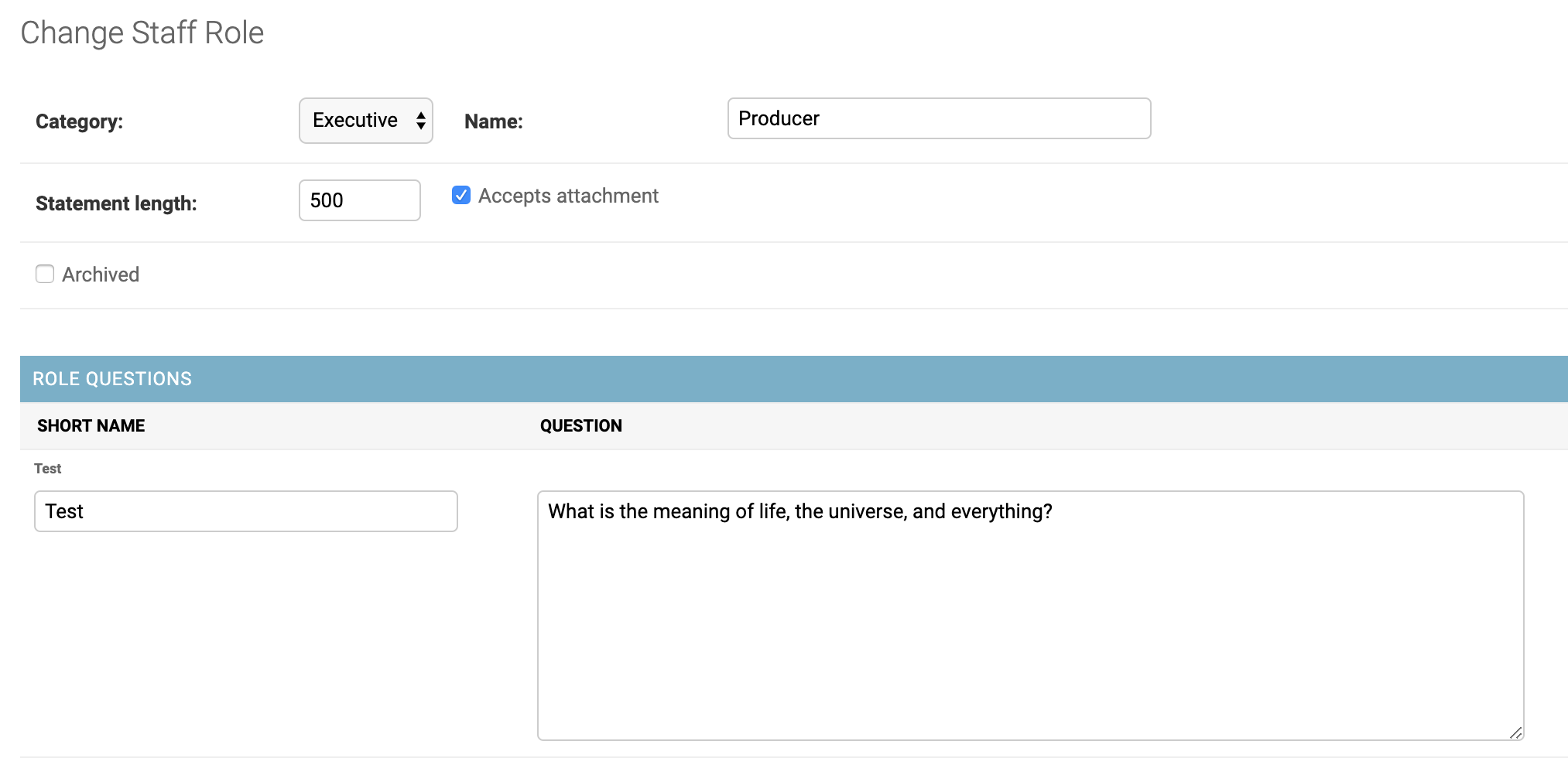Click the Statement length label

click(x=116, y=203)
